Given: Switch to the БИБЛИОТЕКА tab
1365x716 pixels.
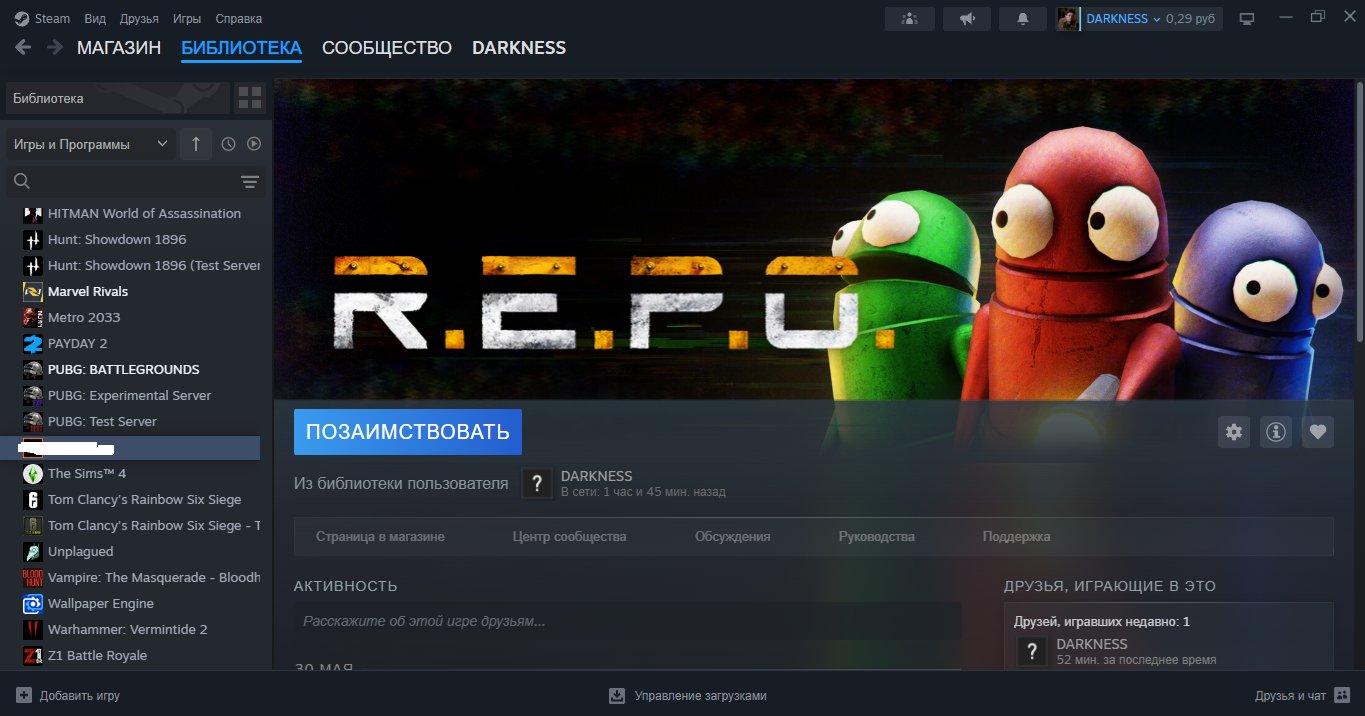Looking at the screenshot, I should pyautogui.click(x=241, y=48).
